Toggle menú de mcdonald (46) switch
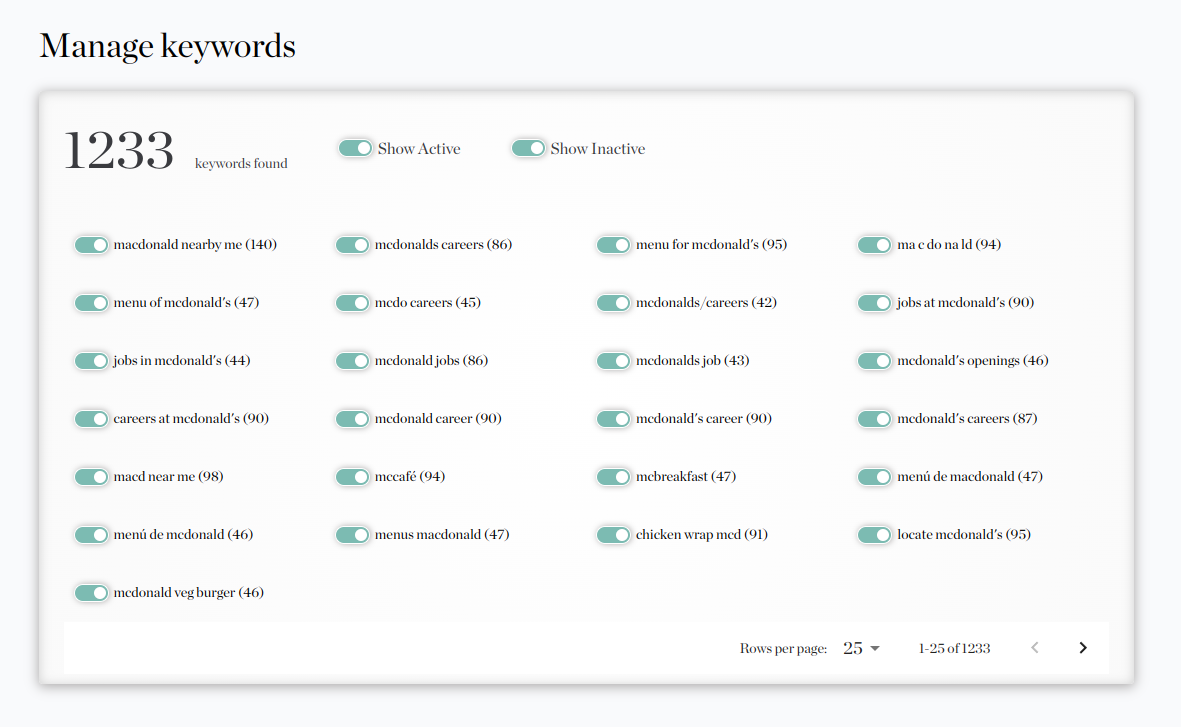Viewport: 1181px width, 727px height. (91, 535)
